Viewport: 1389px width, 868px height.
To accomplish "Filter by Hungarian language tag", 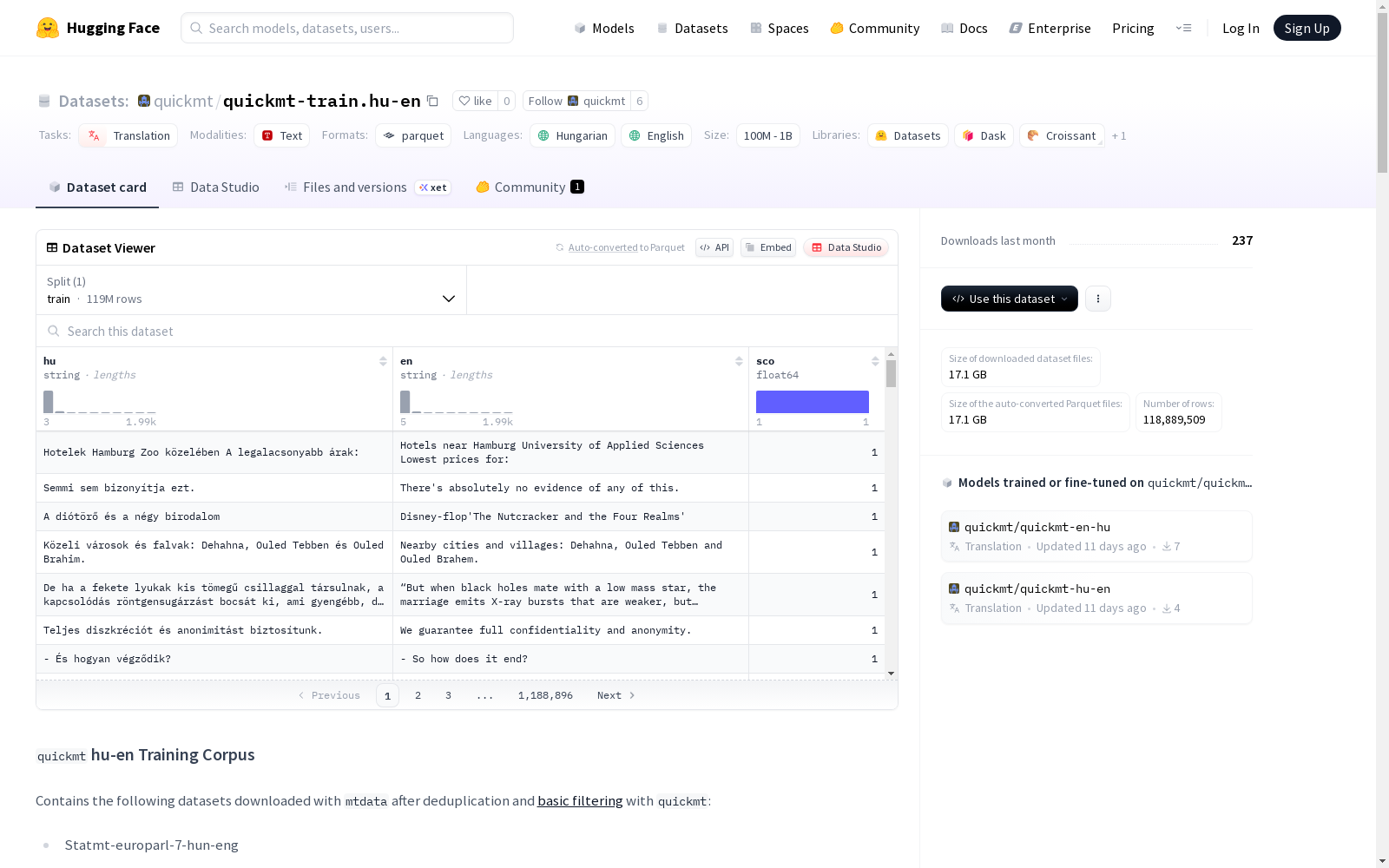I will [572, 135].
